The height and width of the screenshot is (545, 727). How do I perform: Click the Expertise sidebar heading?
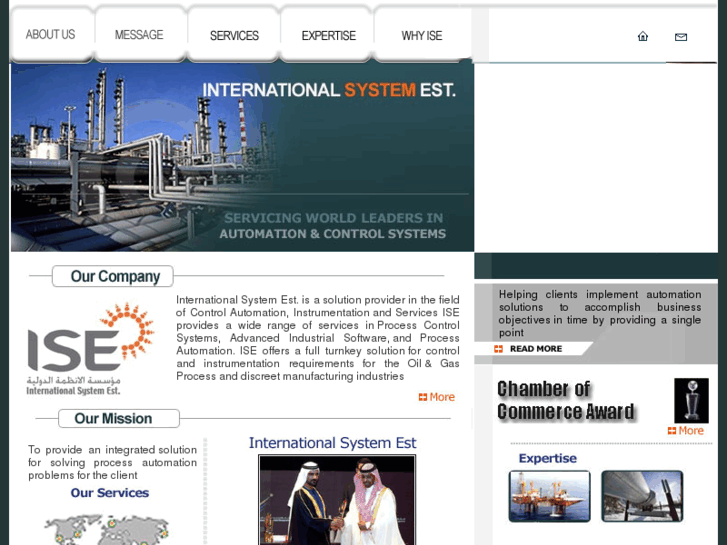[548, 458]
